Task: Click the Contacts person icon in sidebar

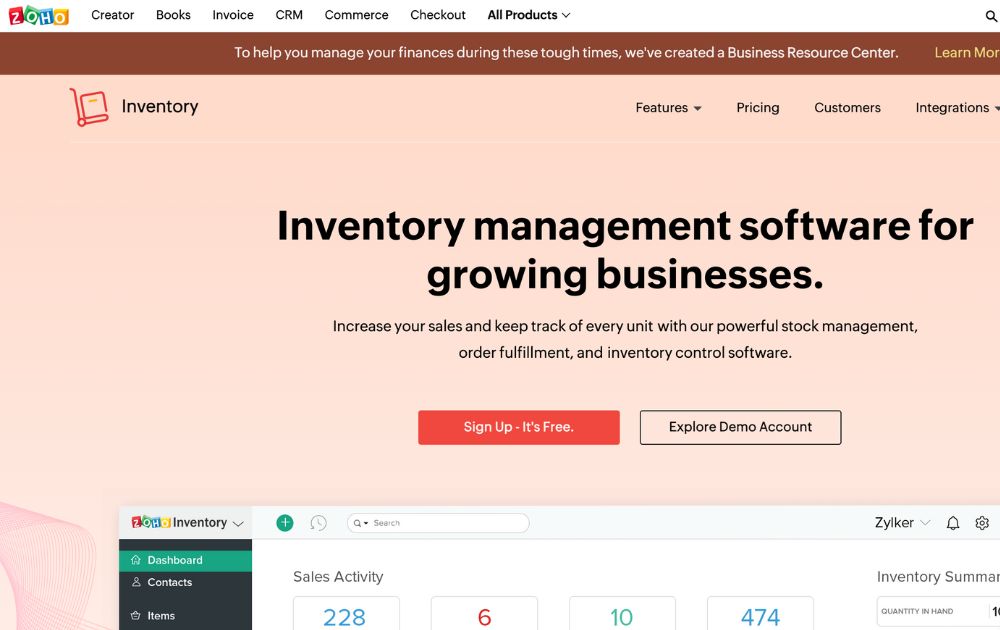Action: [x=136, y=582]
